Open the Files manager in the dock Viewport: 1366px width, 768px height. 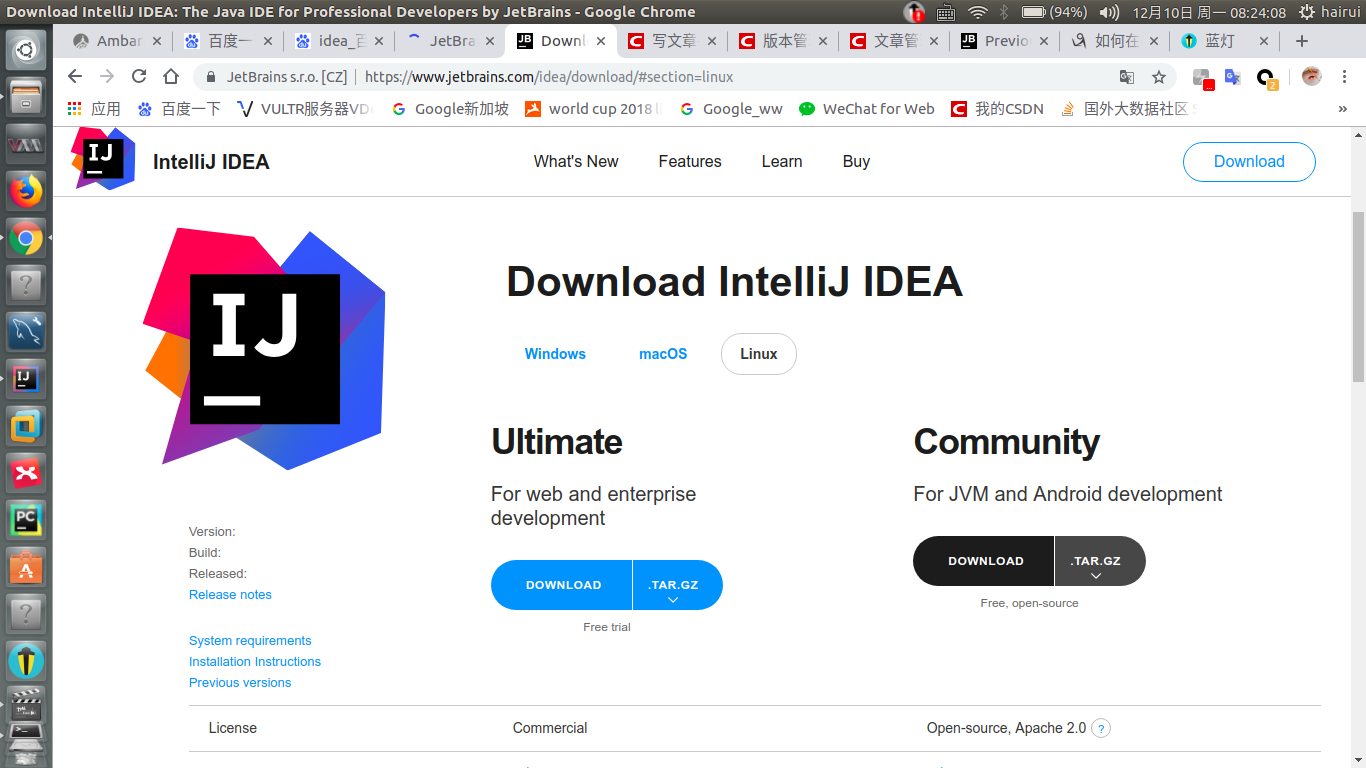(x=26, y=96)
